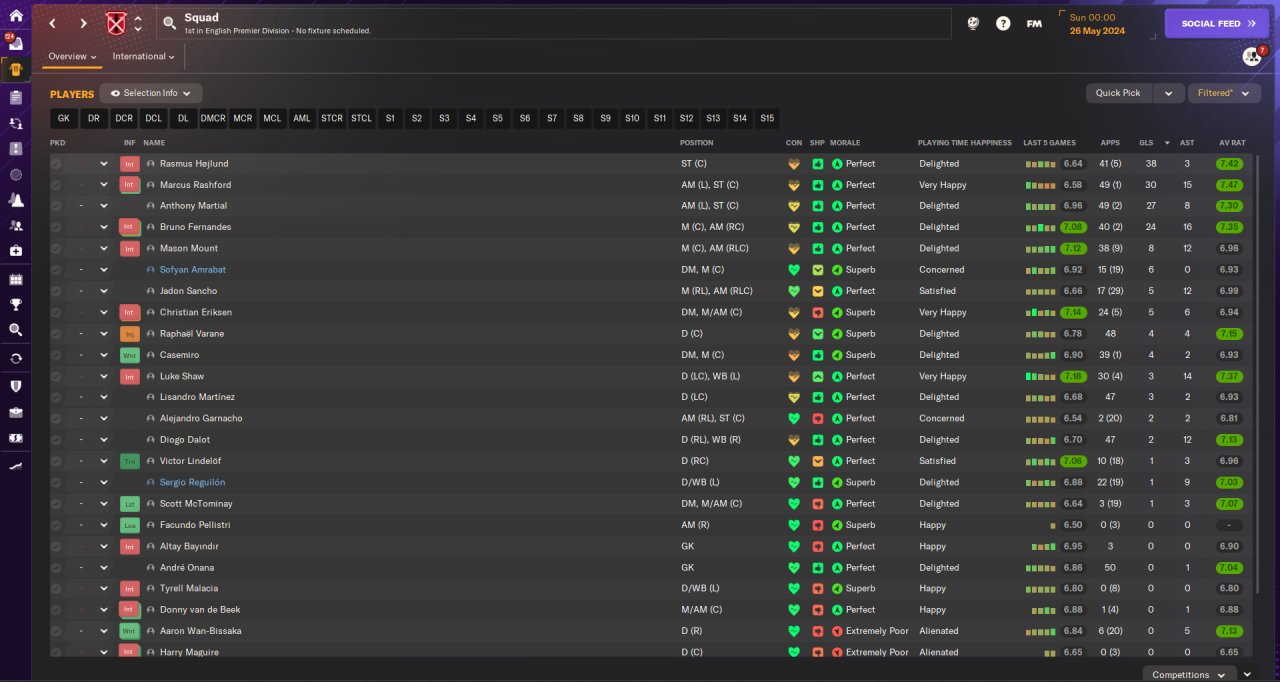The height and width of the screenshot is (682, 1280).
Task: Expand the Quick Pick arrow dropdown
Action: 1168,93
